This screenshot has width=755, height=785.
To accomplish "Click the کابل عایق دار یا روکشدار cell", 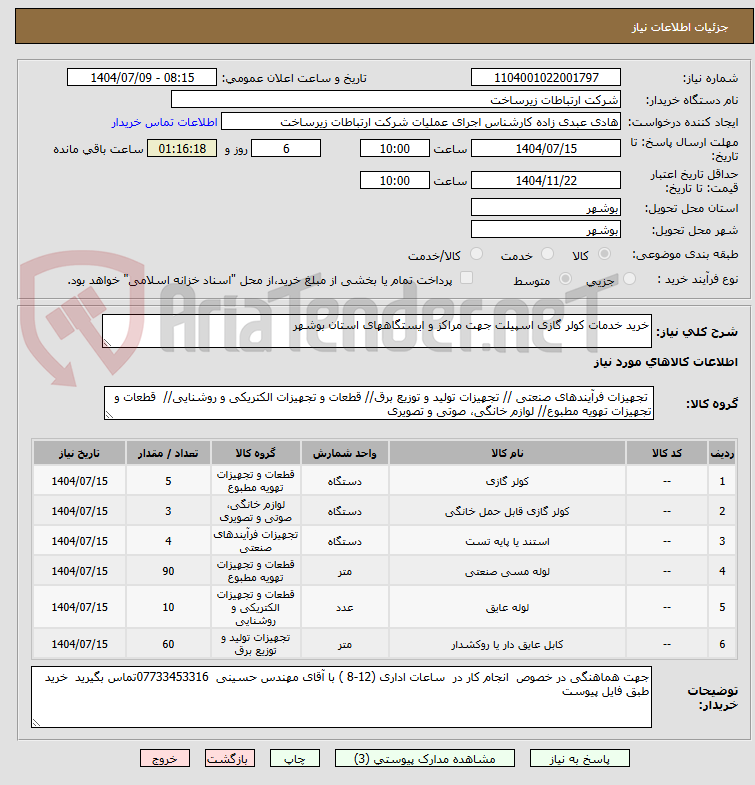I will tap(507, 644).
